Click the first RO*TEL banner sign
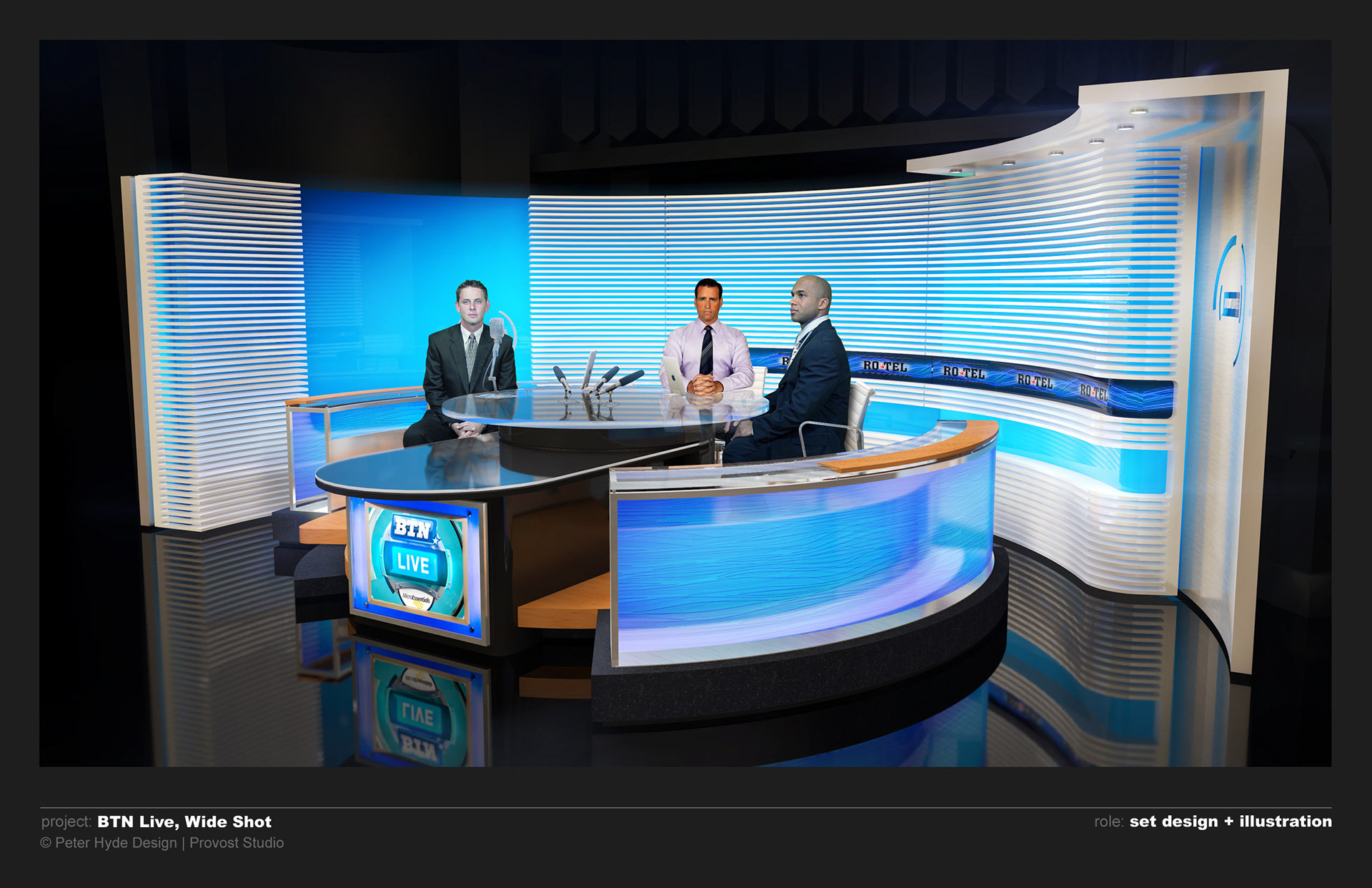 [884, 365]
